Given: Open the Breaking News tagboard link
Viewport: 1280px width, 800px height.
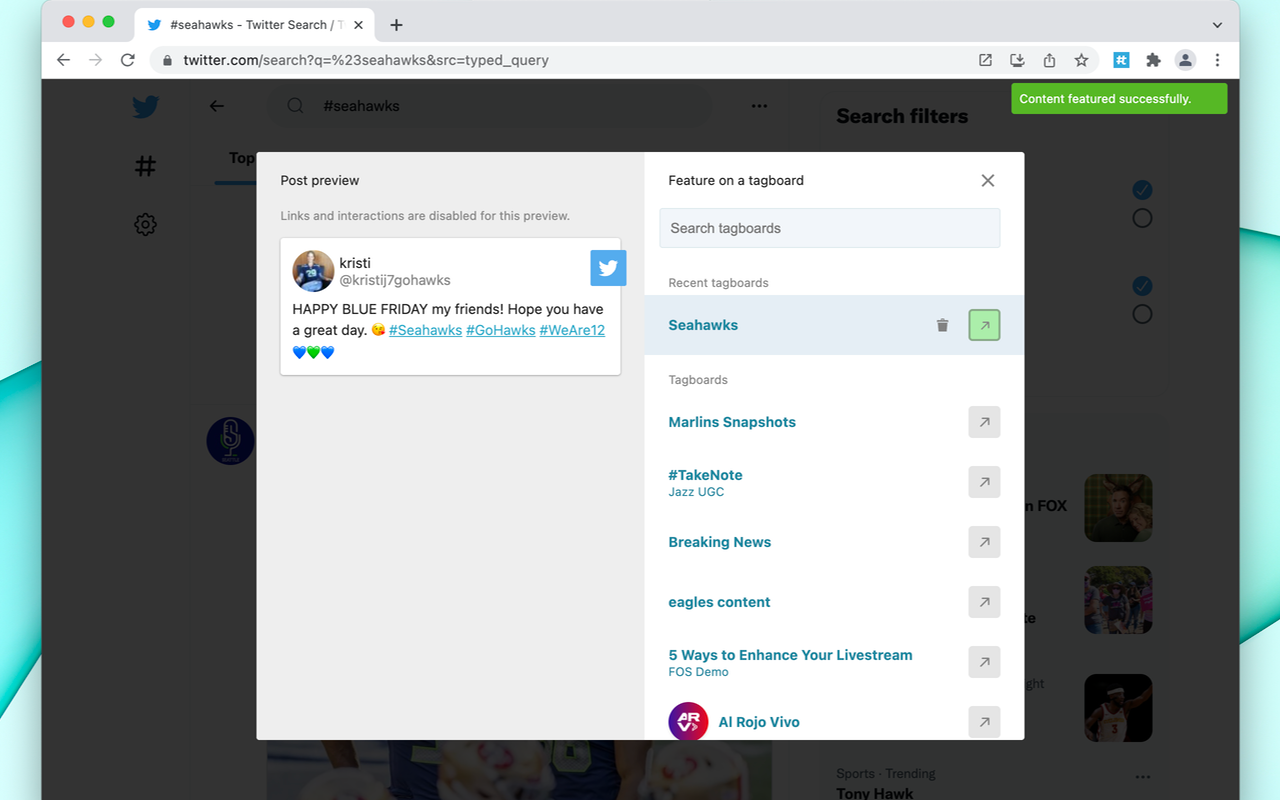Looking at the screenshot, I should pos(719,541).
